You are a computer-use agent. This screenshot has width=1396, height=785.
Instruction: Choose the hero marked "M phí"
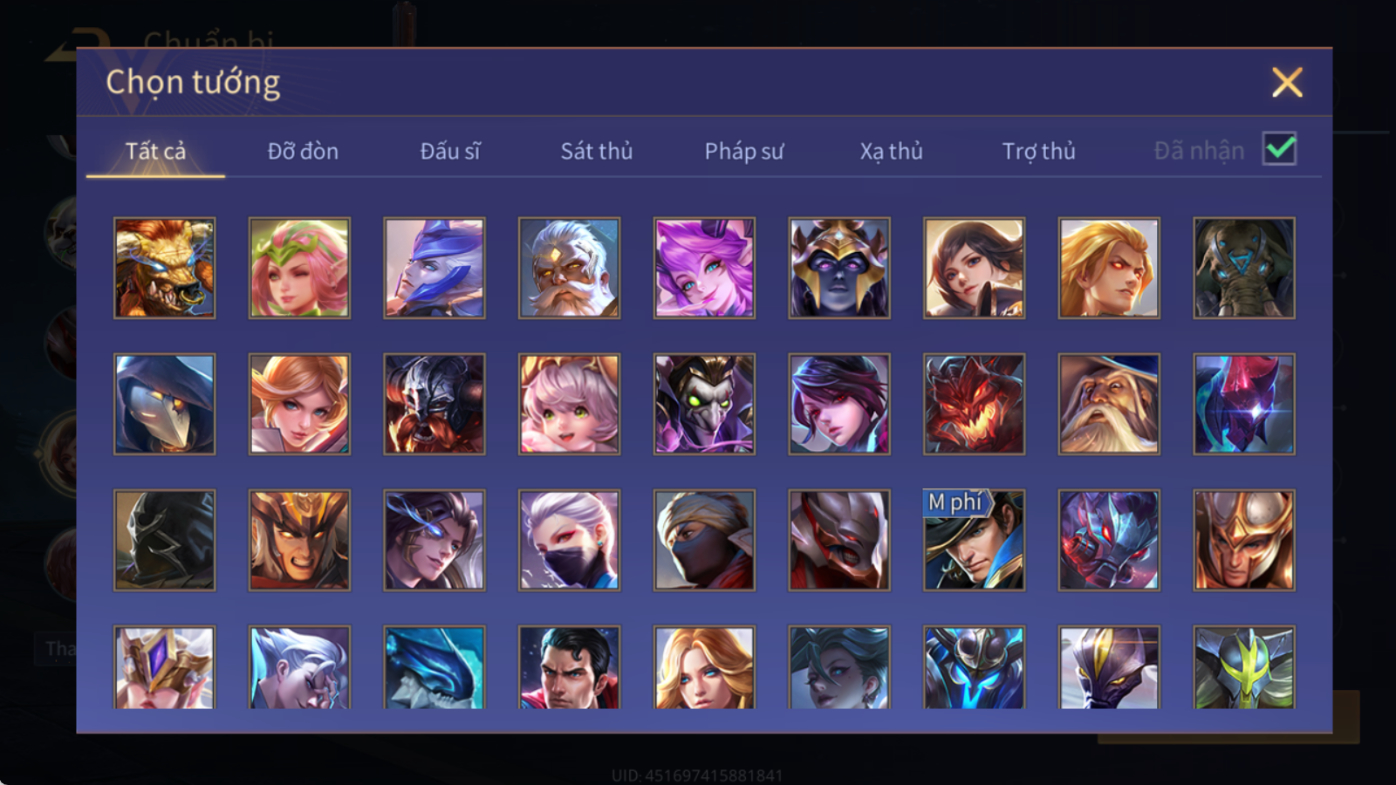(974, 540)
